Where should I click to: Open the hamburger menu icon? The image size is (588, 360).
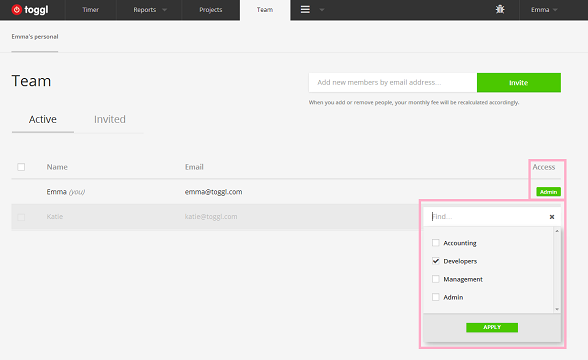[305, 10]
